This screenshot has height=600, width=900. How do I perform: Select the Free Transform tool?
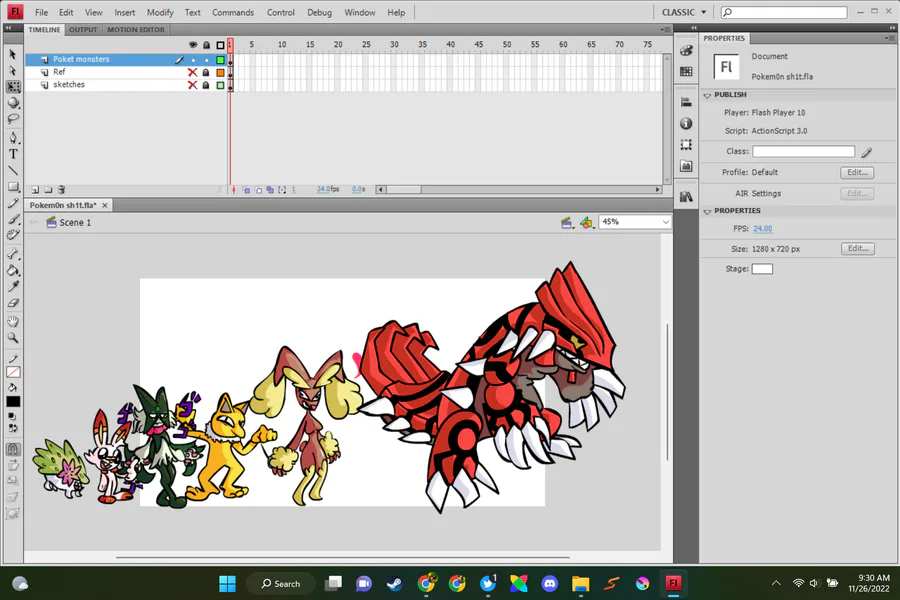[13, 87]
